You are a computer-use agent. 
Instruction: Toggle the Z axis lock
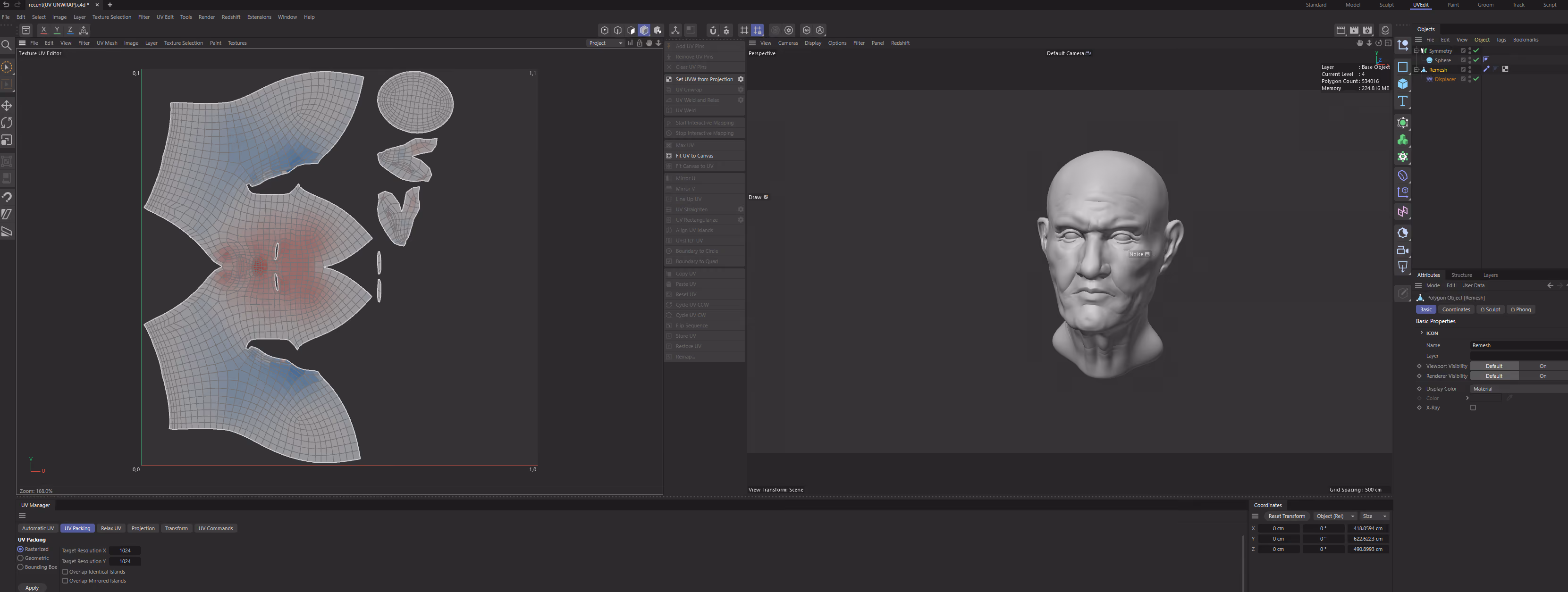click(71, 30)
